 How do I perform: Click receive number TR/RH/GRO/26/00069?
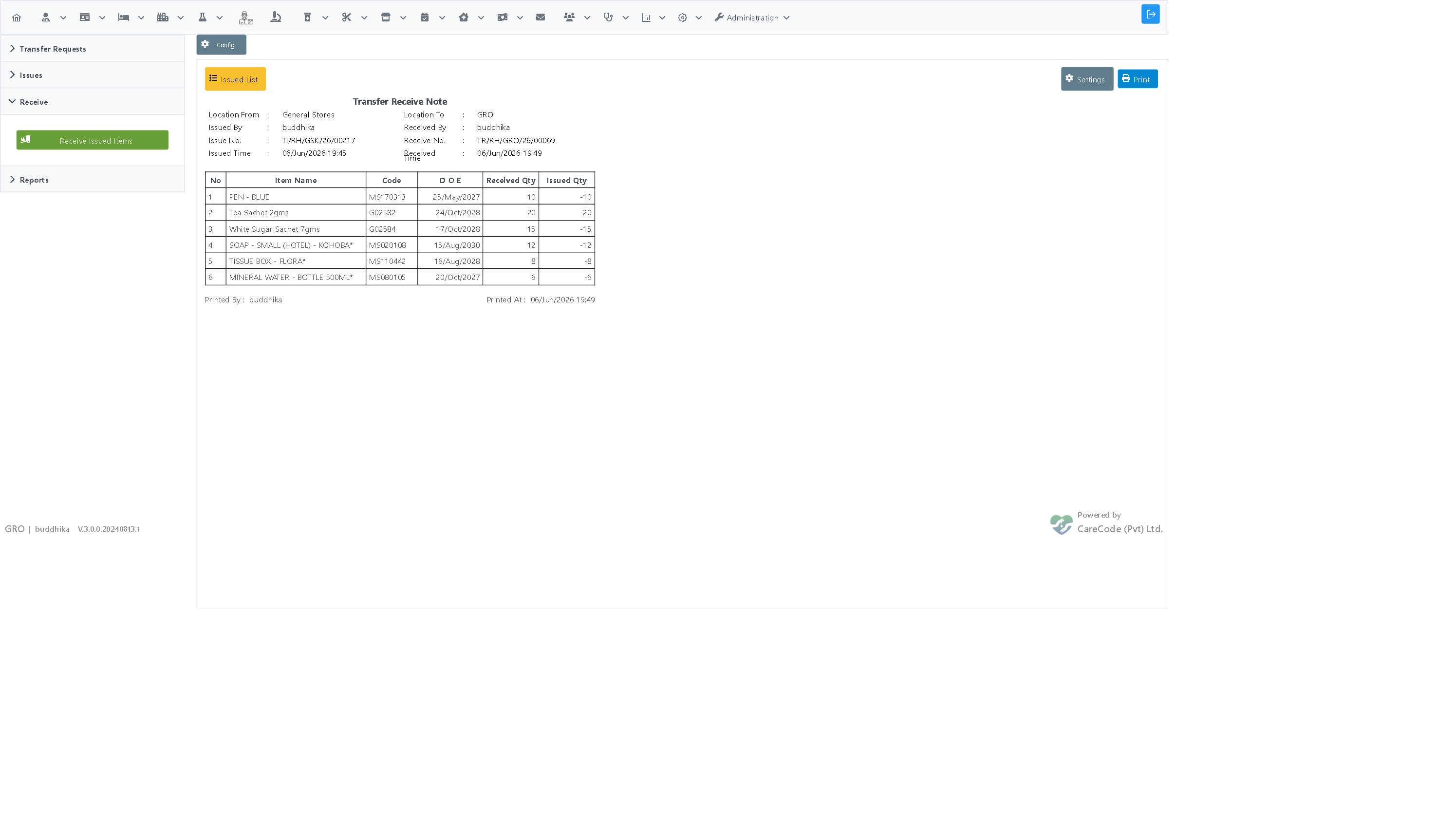[516, 140]
